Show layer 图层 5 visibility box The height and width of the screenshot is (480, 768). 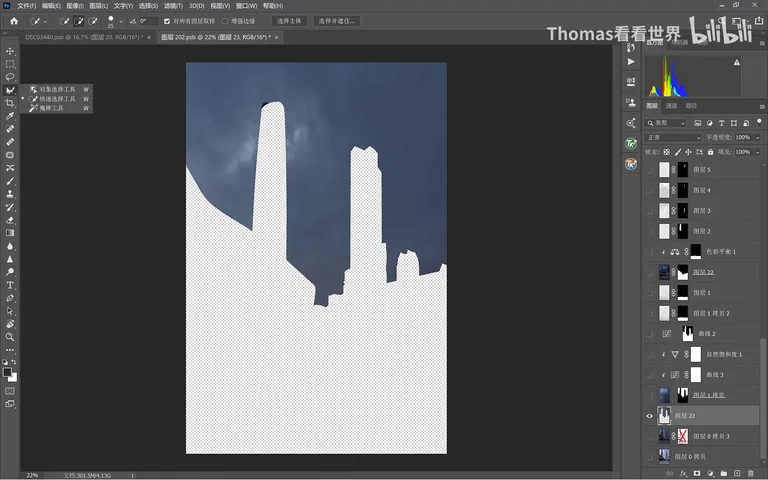[649, 169]
